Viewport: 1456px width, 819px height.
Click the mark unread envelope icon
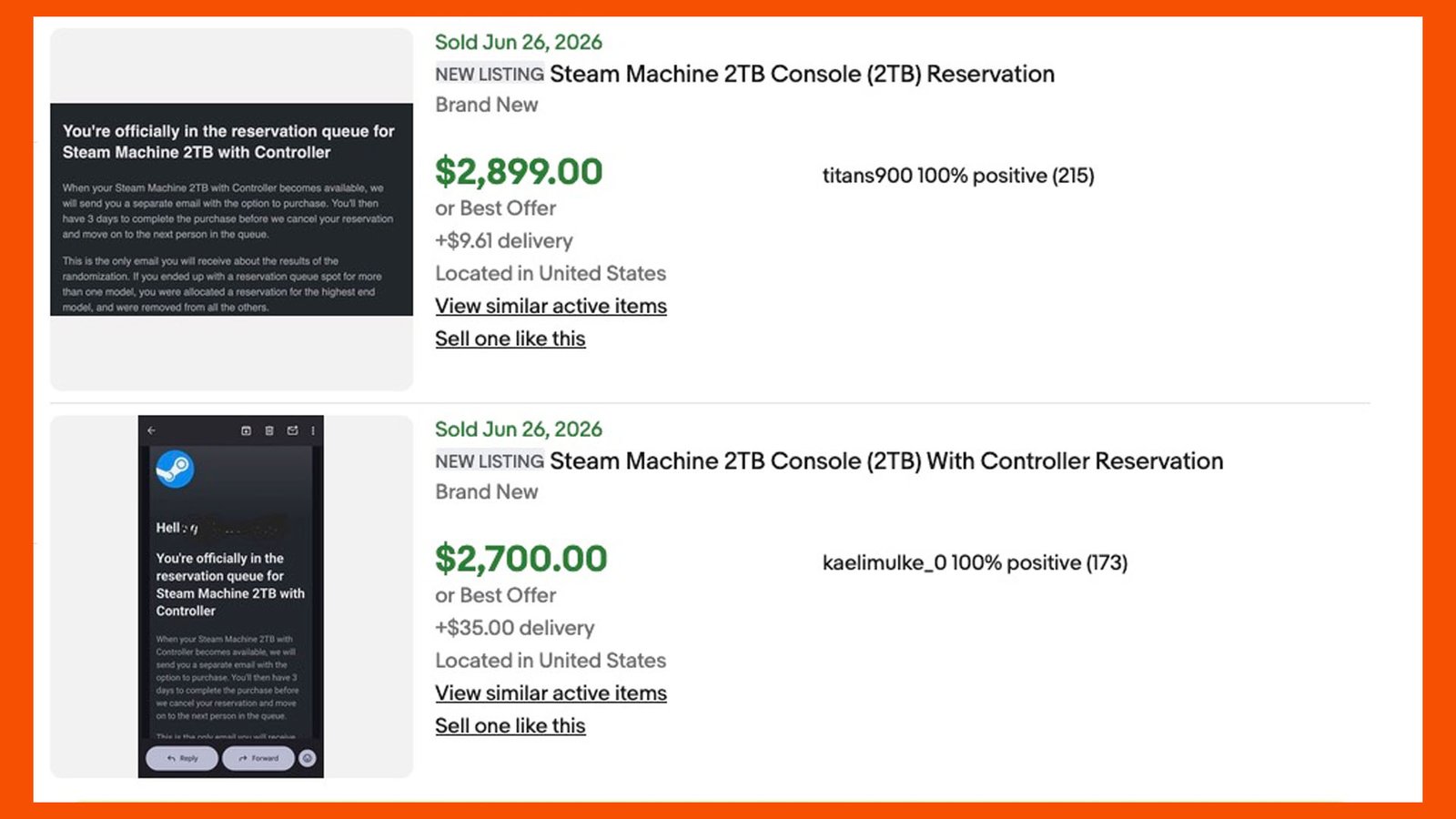pyautogui.click(x=292, y=430)
